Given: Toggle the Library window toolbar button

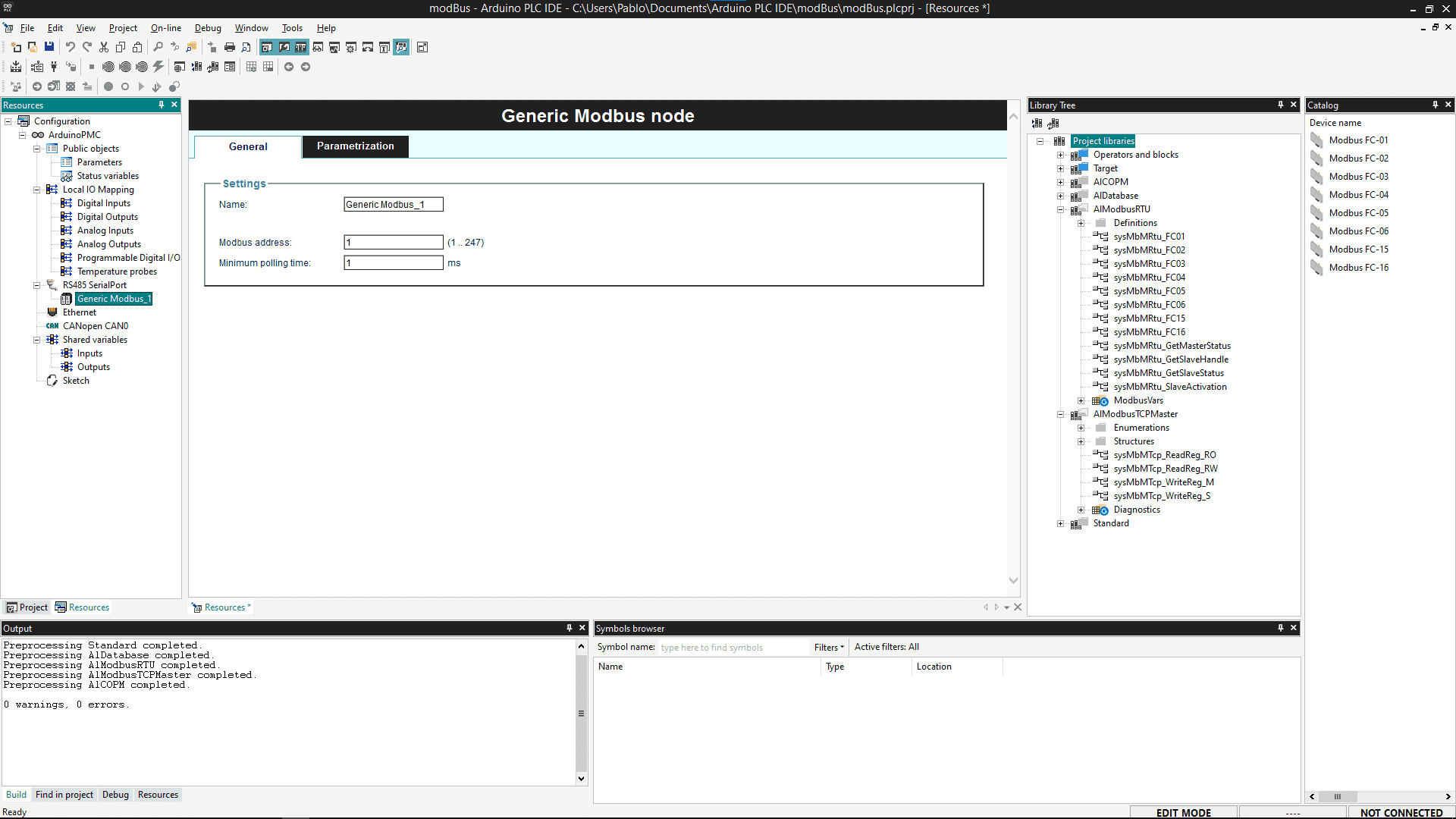Looking at the screenshot, I should (x=301, y=47).
